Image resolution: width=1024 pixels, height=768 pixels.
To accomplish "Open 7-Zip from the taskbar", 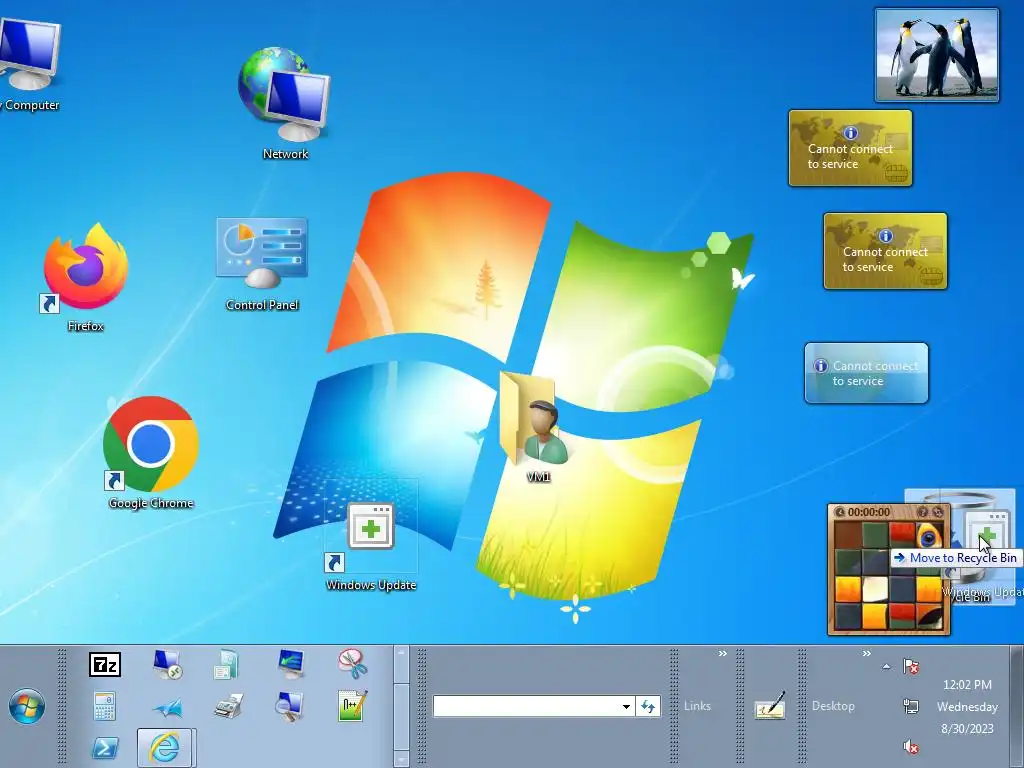I will tap(104, 665).
